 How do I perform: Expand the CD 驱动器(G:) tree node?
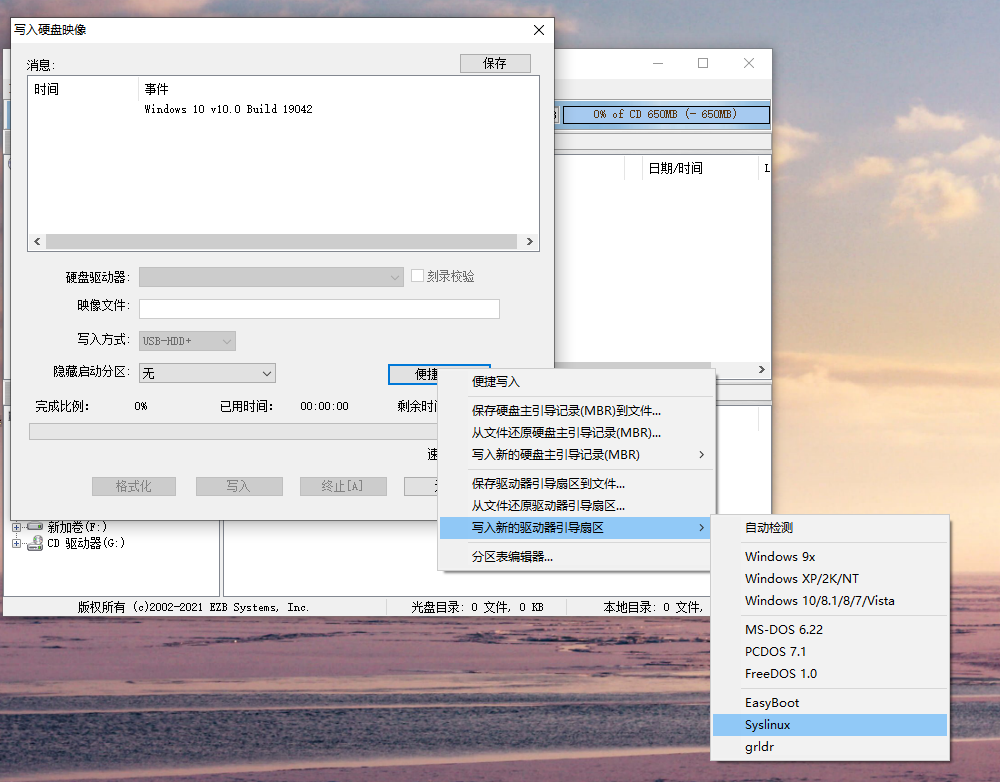point(17,543)
